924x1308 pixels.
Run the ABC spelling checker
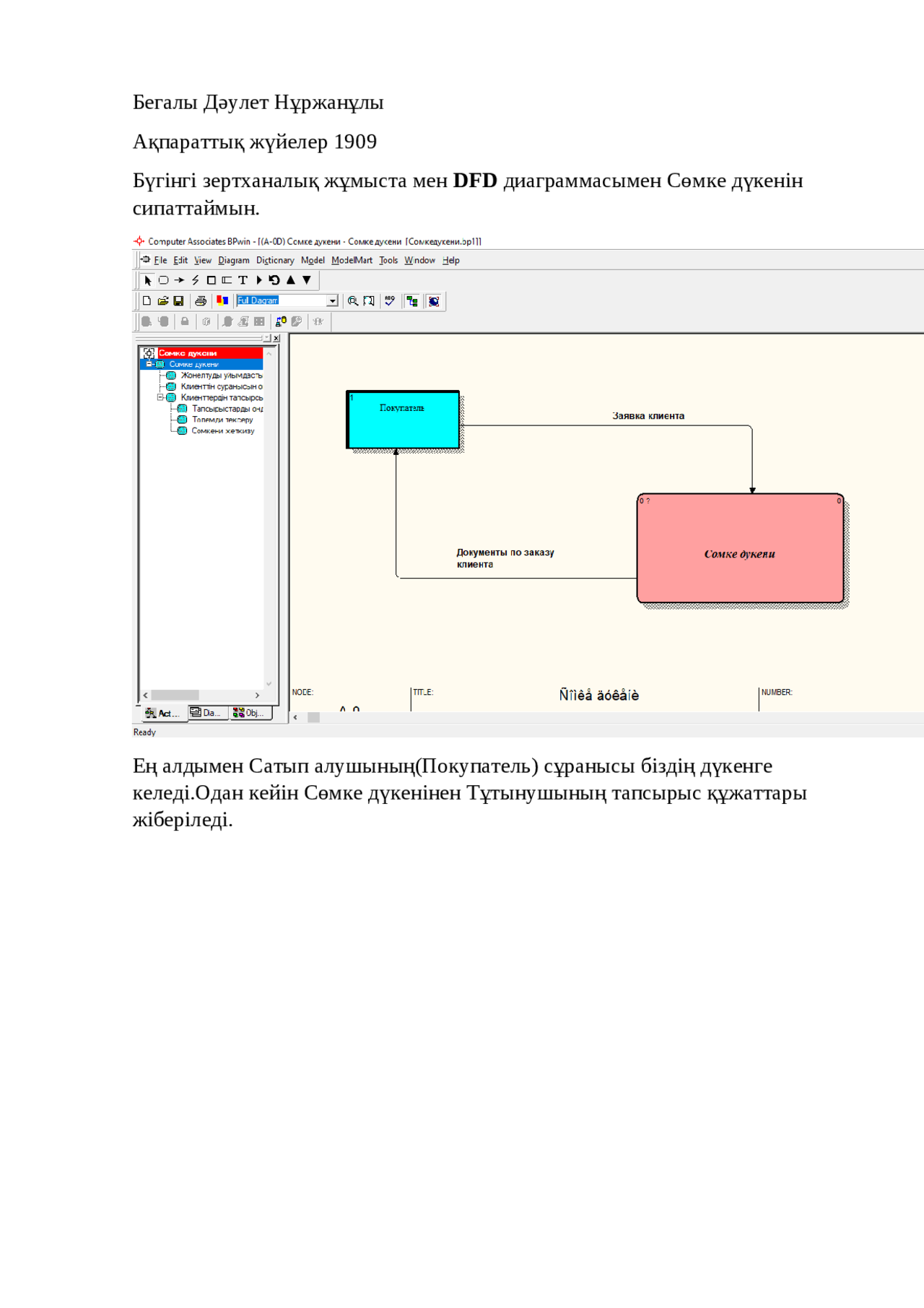[390, 301]
